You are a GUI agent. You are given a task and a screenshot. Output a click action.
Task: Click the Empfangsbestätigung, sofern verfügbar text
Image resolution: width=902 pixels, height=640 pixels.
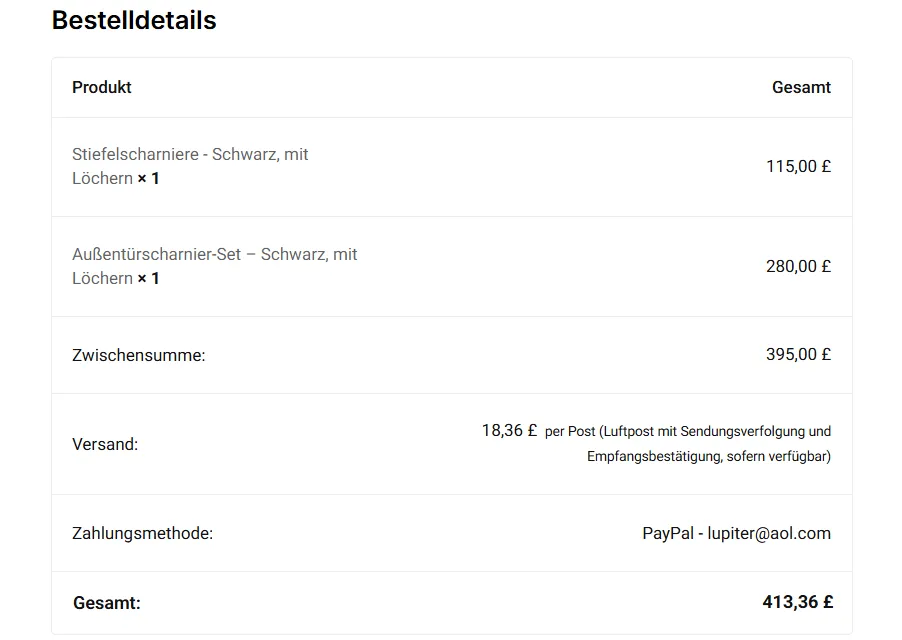click(x=709, y=457)
